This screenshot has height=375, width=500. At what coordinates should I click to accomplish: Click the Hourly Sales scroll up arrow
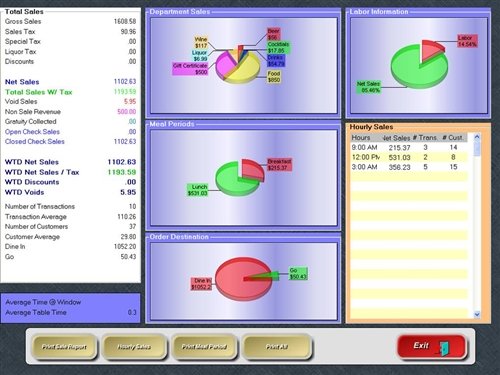[x=477, y=137]
